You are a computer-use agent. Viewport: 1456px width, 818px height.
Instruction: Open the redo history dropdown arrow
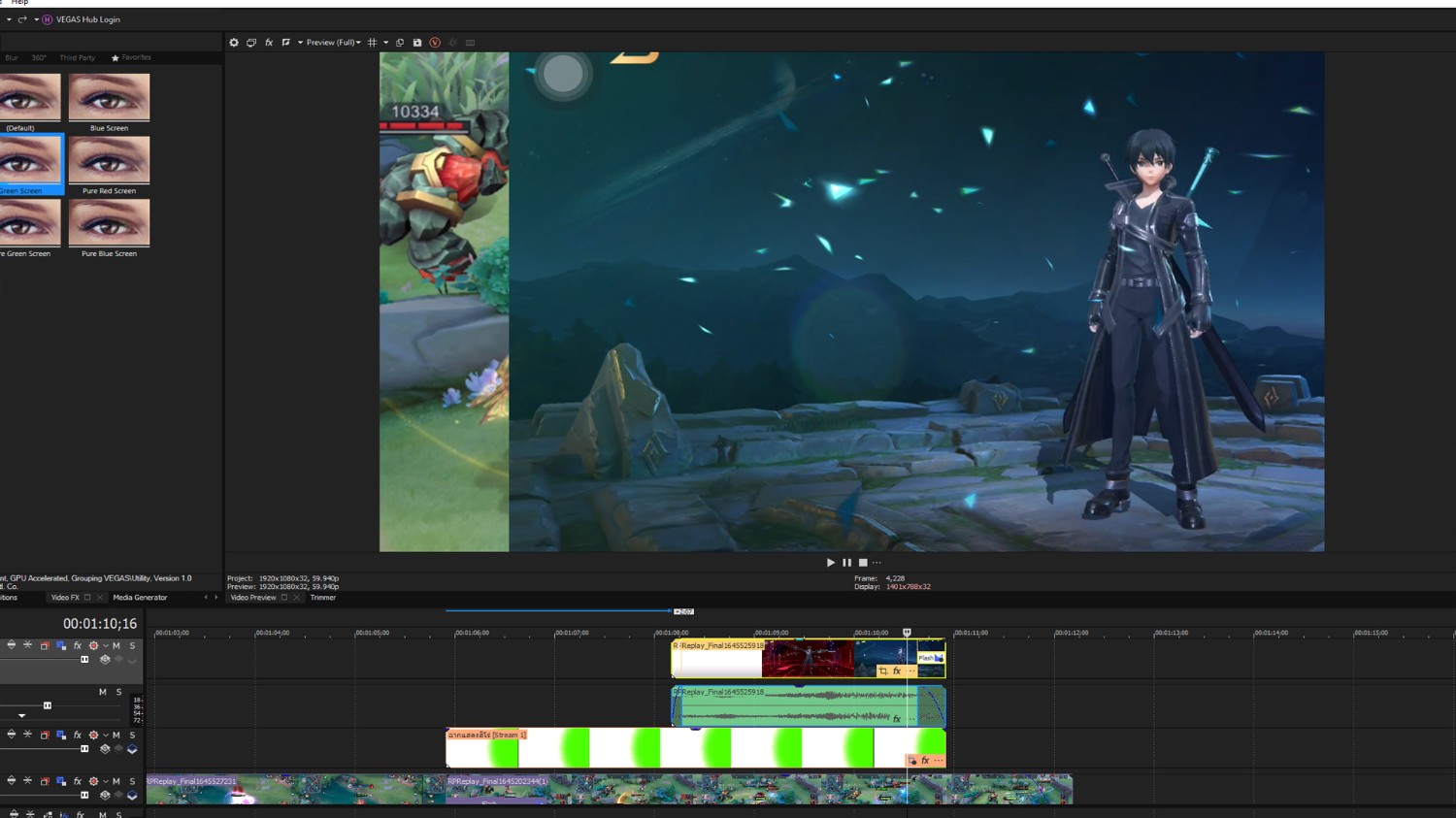coord(37,19)
